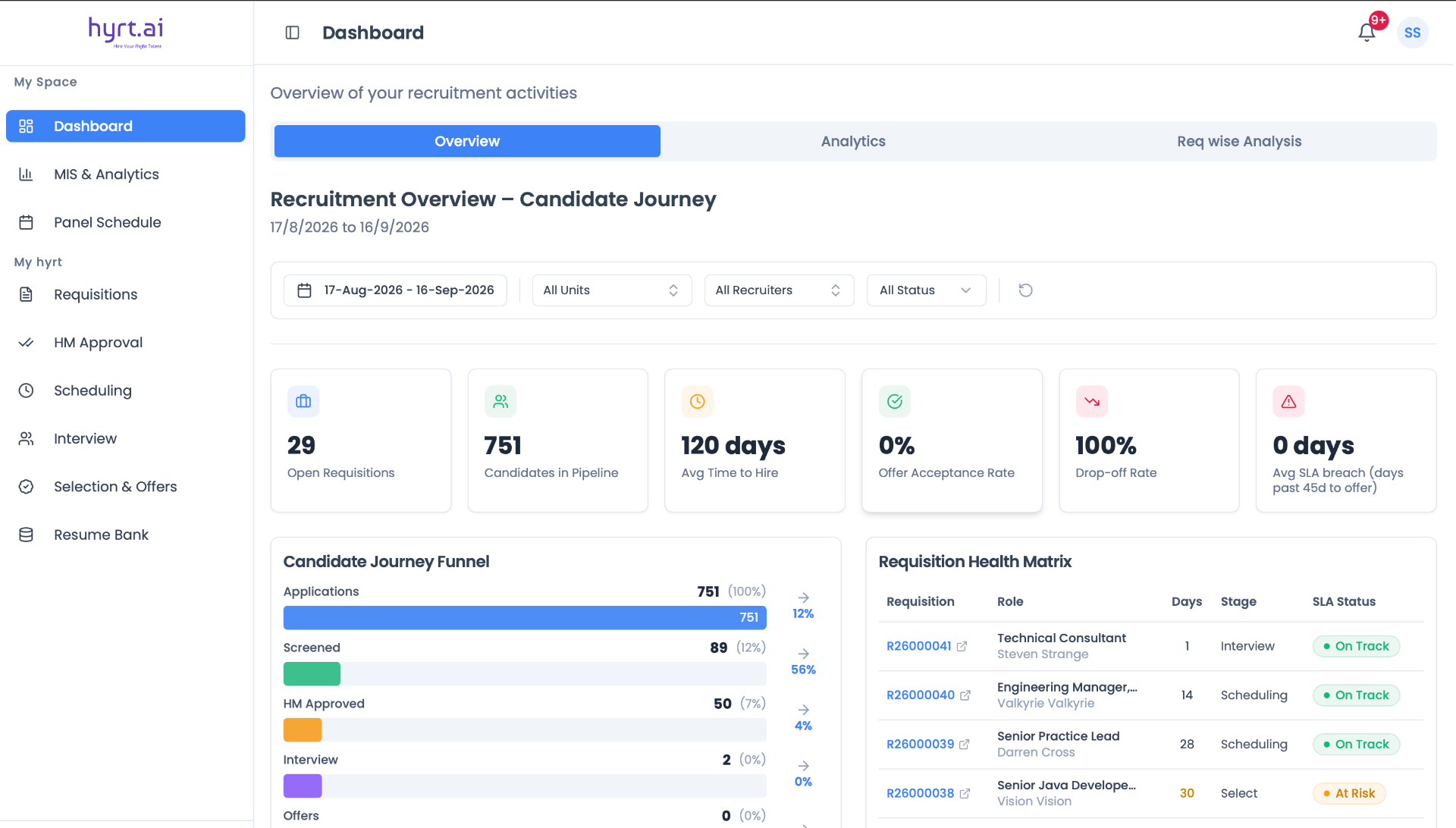Click the Candidates in Pipeline people icon
Viewport: 1456px width, 828px height.
500,402
